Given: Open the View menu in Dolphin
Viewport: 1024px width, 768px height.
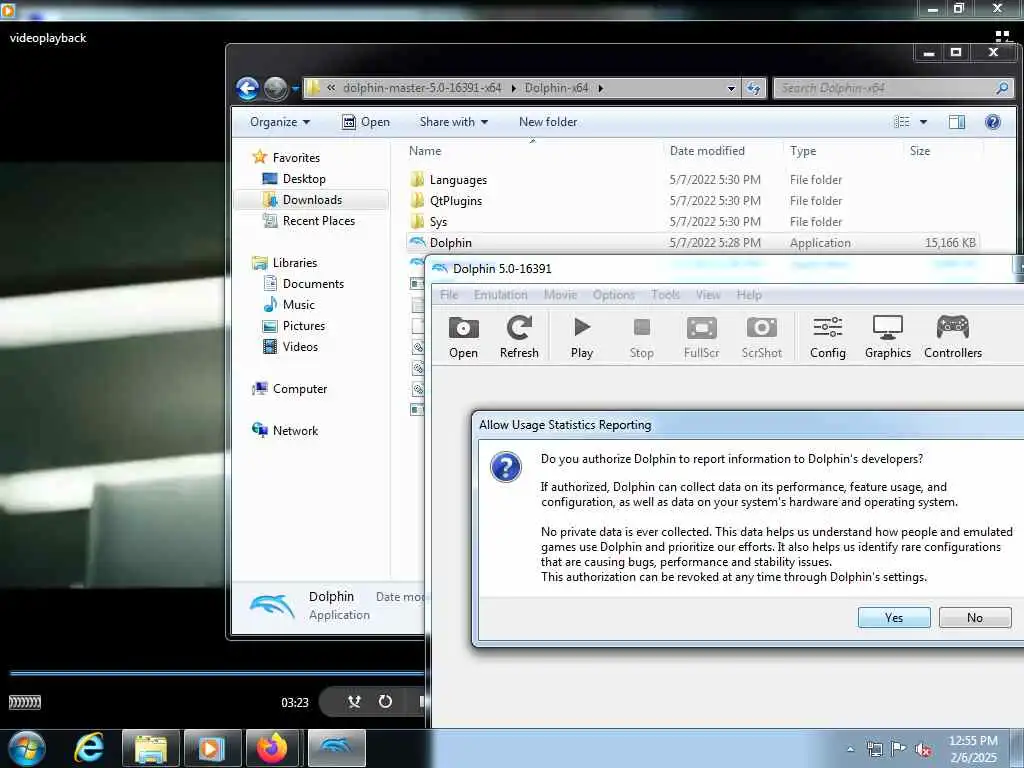Looking at the screenshot, I should (x=708, y=295).
